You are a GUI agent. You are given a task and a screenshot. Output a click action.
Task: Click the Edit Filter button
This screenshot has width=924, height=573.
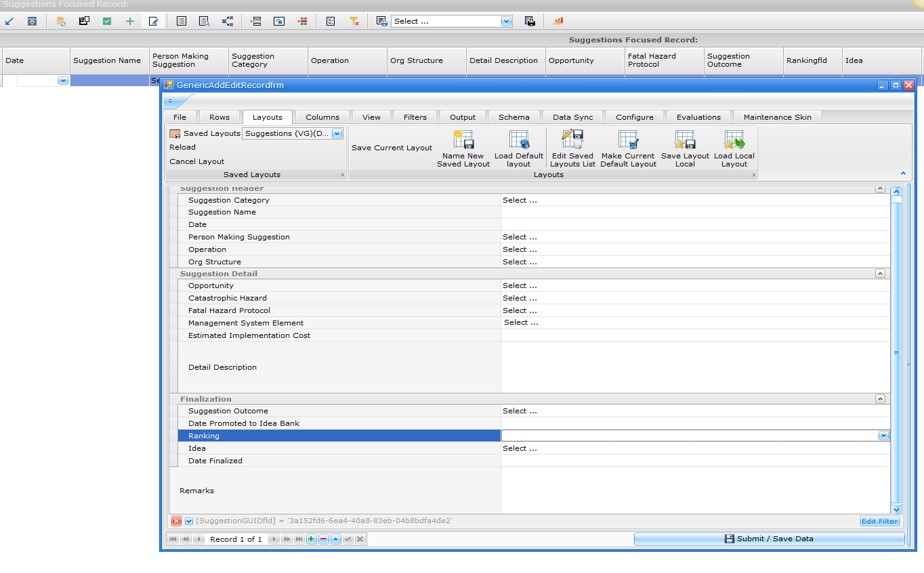tap(879, 521)
